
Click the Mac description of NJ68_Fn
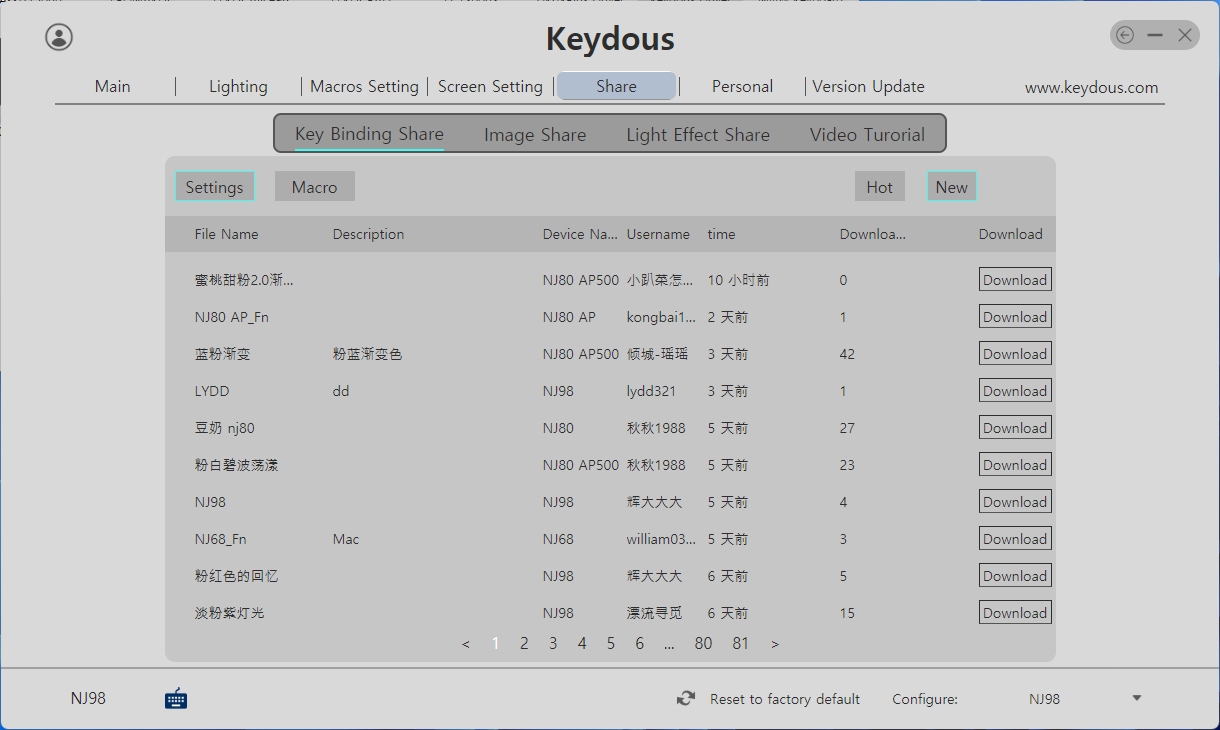pos(346,539)
